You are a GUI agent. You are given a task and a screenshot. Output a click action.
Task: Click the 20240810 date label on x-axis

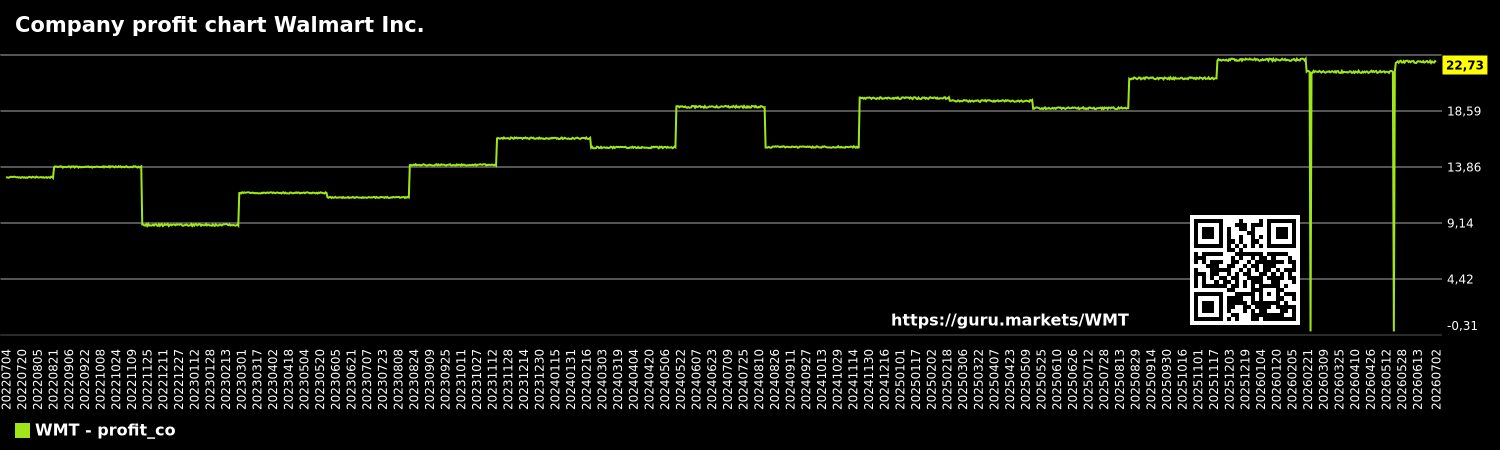[x=760, y=379]
